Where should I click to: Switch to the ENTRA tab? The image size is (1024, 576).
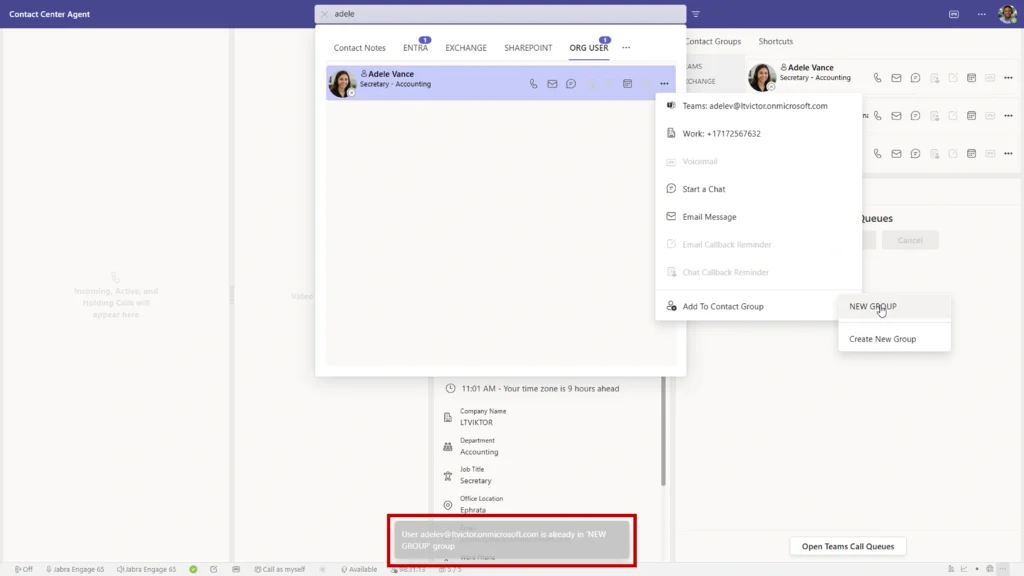(415, 48)
